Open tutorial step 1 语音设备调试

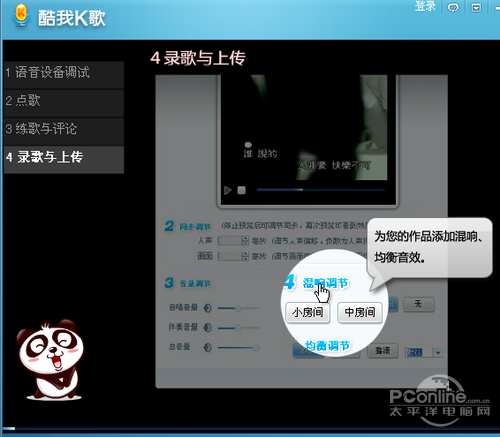(x=64, y=75)
